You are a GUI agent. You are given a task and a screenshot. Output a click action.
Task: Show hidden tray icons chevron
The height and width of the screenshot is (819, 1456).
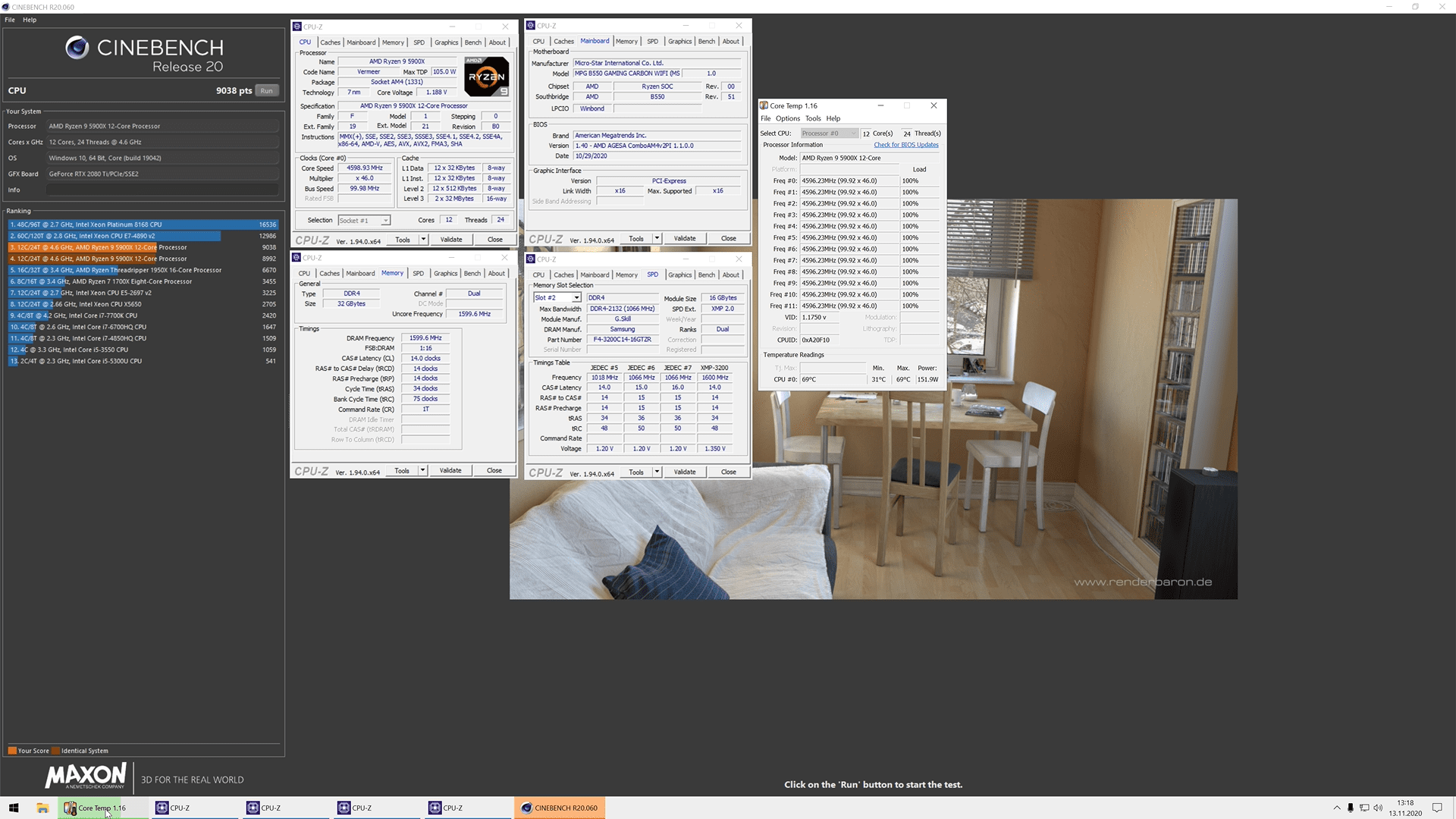1336,808
